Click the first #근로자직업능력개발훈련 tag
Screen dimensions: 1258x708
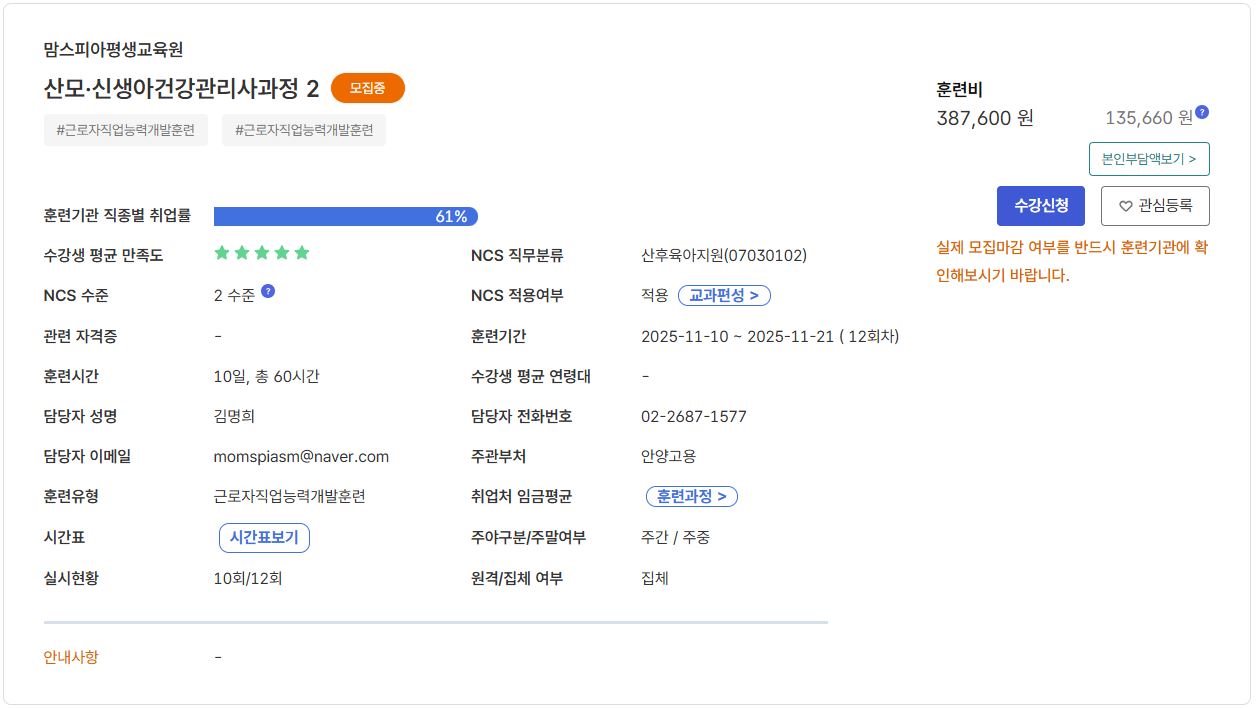[x=126, y=131]
